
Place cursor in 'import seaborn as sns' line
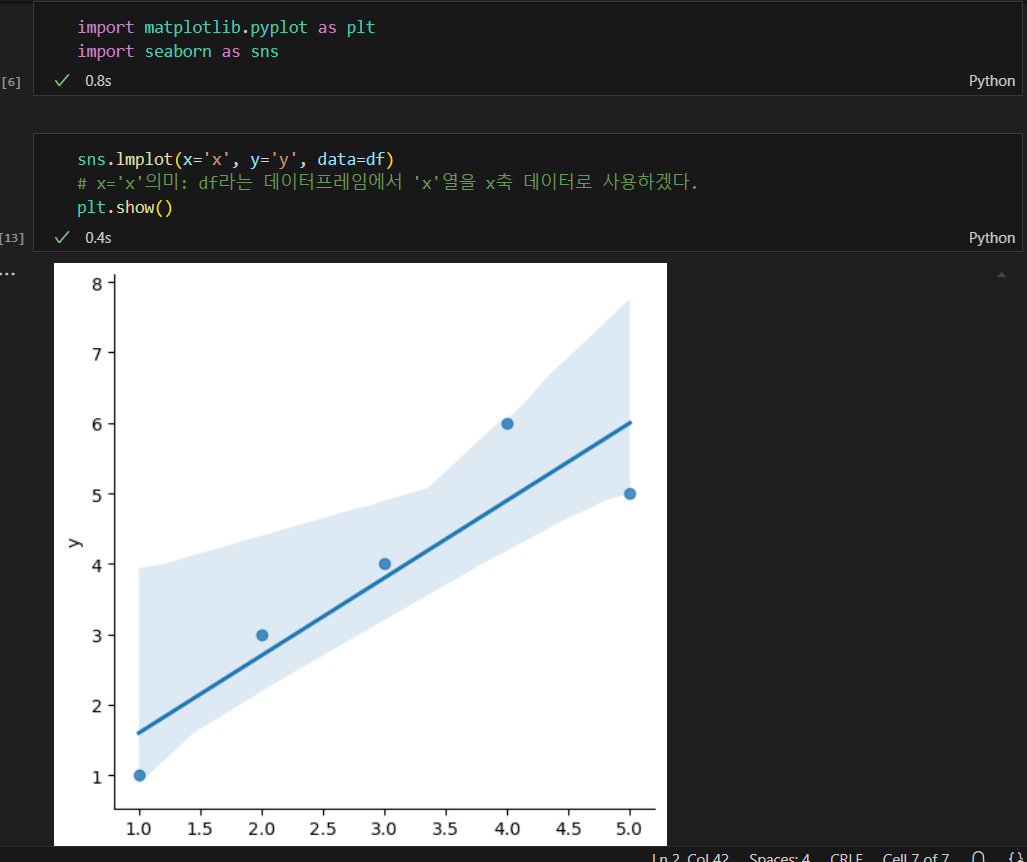pyautogui.click(x=178, y=51)
